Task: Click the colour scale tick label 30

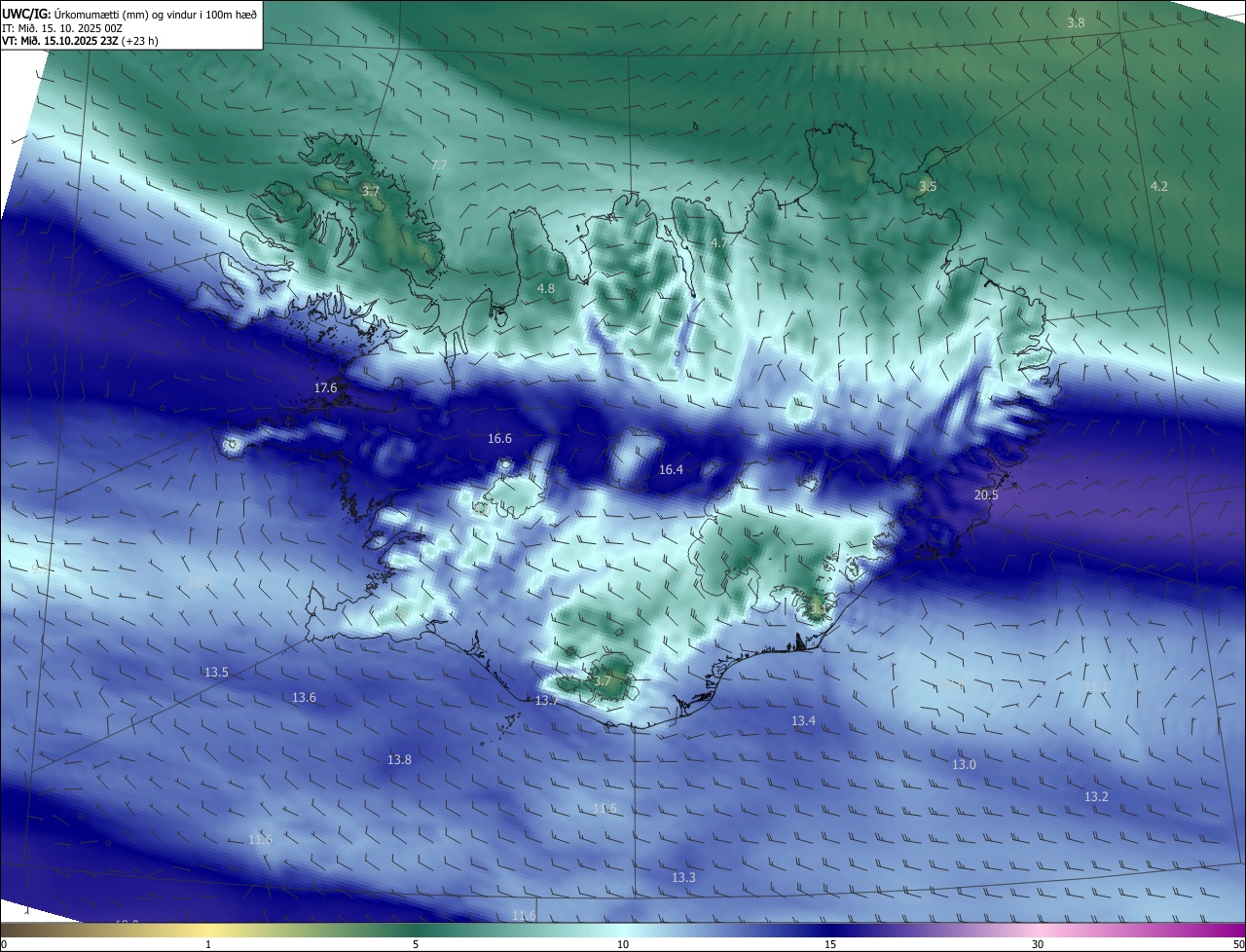Action: tap(1038, 944)
